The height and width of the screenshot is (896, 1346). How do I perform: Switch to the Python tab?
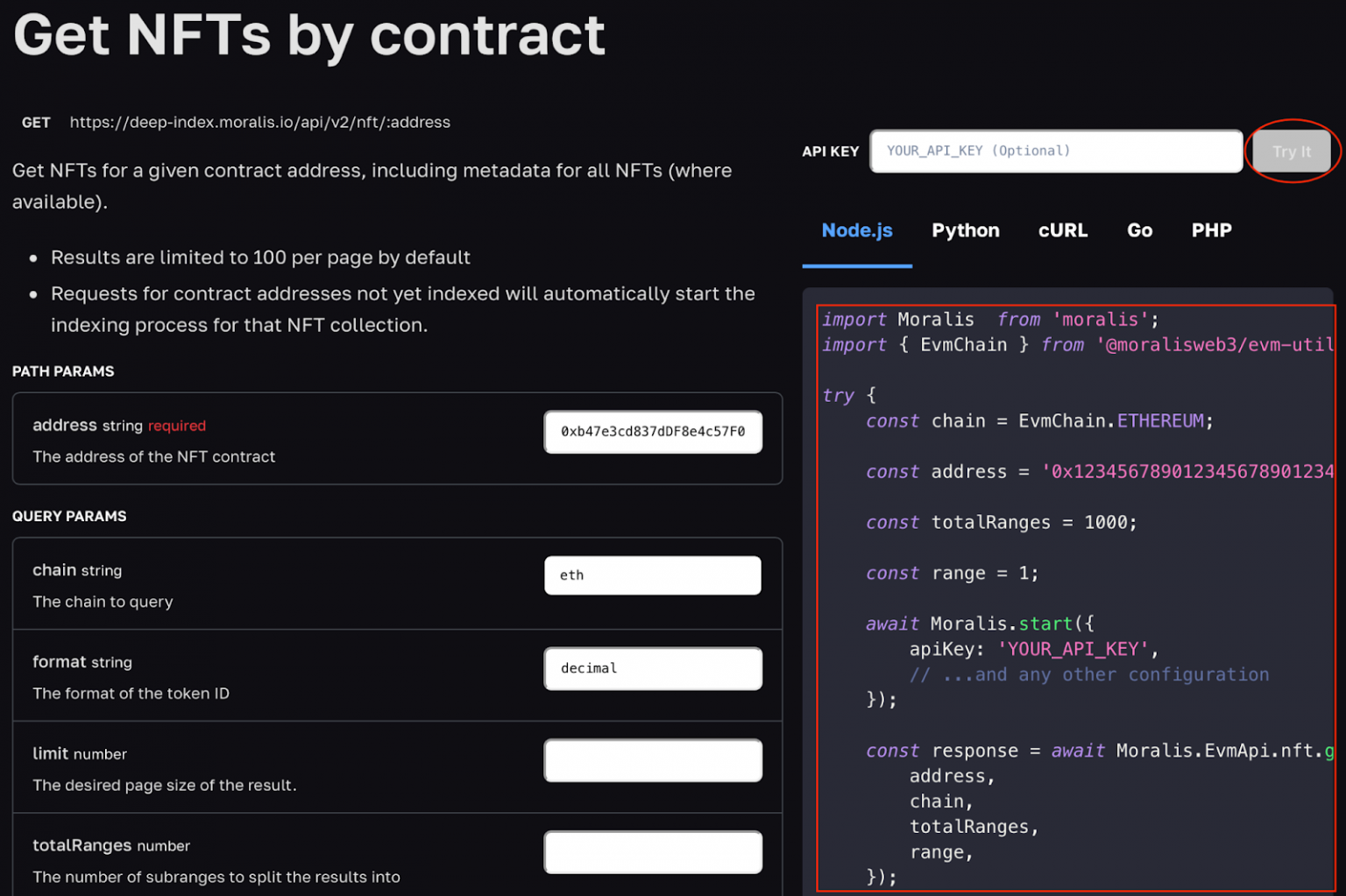[965, 230]
